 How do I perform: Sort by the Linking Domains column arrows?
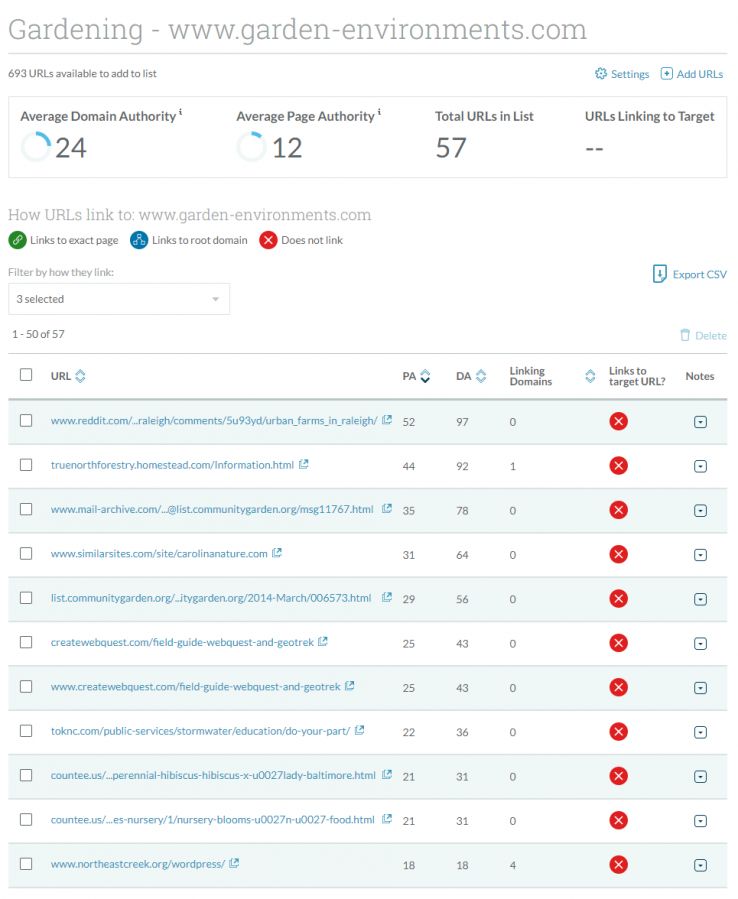[589, 376]
